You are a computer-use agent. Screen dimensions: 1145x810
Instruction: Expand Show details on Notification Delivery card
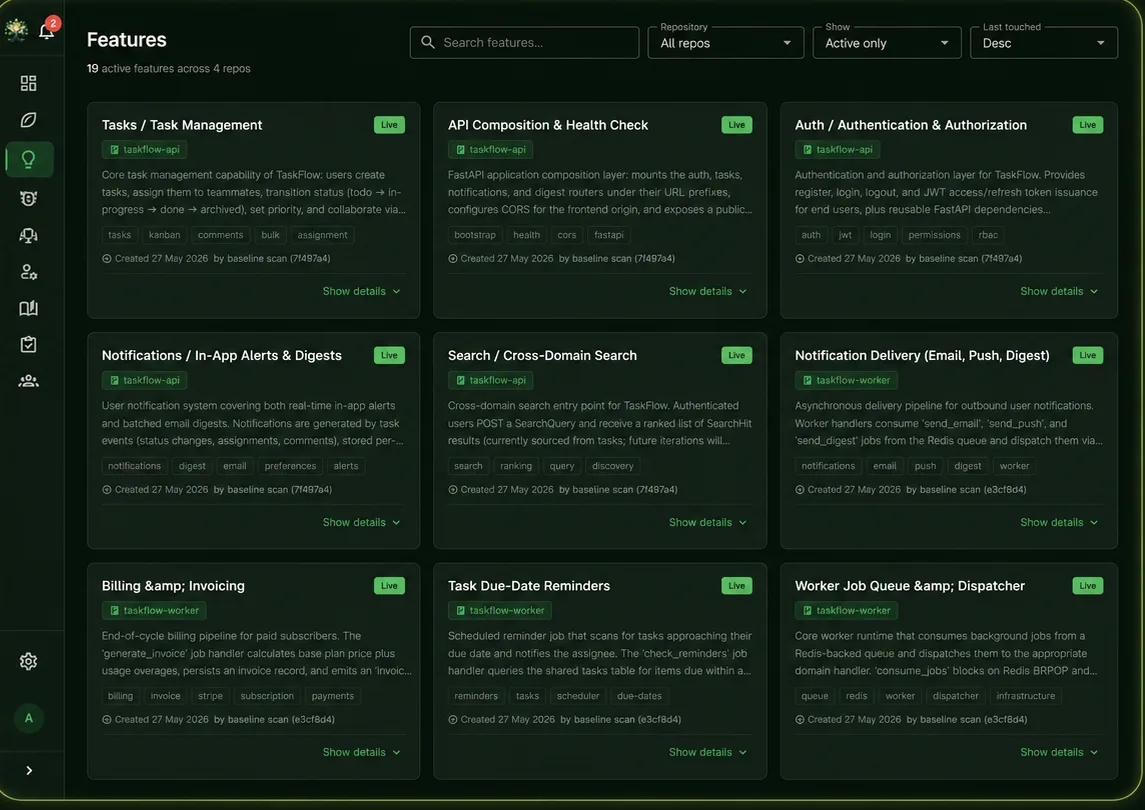click(1059, 522)
